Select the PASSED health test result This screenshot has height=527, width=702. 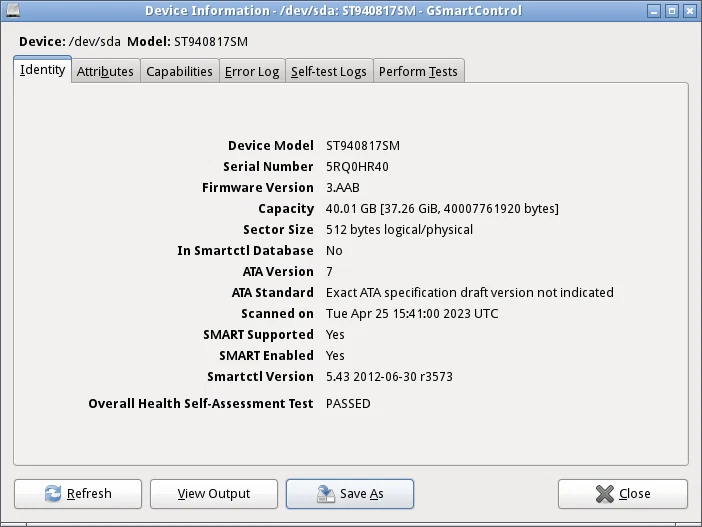(x=348, y=404)
